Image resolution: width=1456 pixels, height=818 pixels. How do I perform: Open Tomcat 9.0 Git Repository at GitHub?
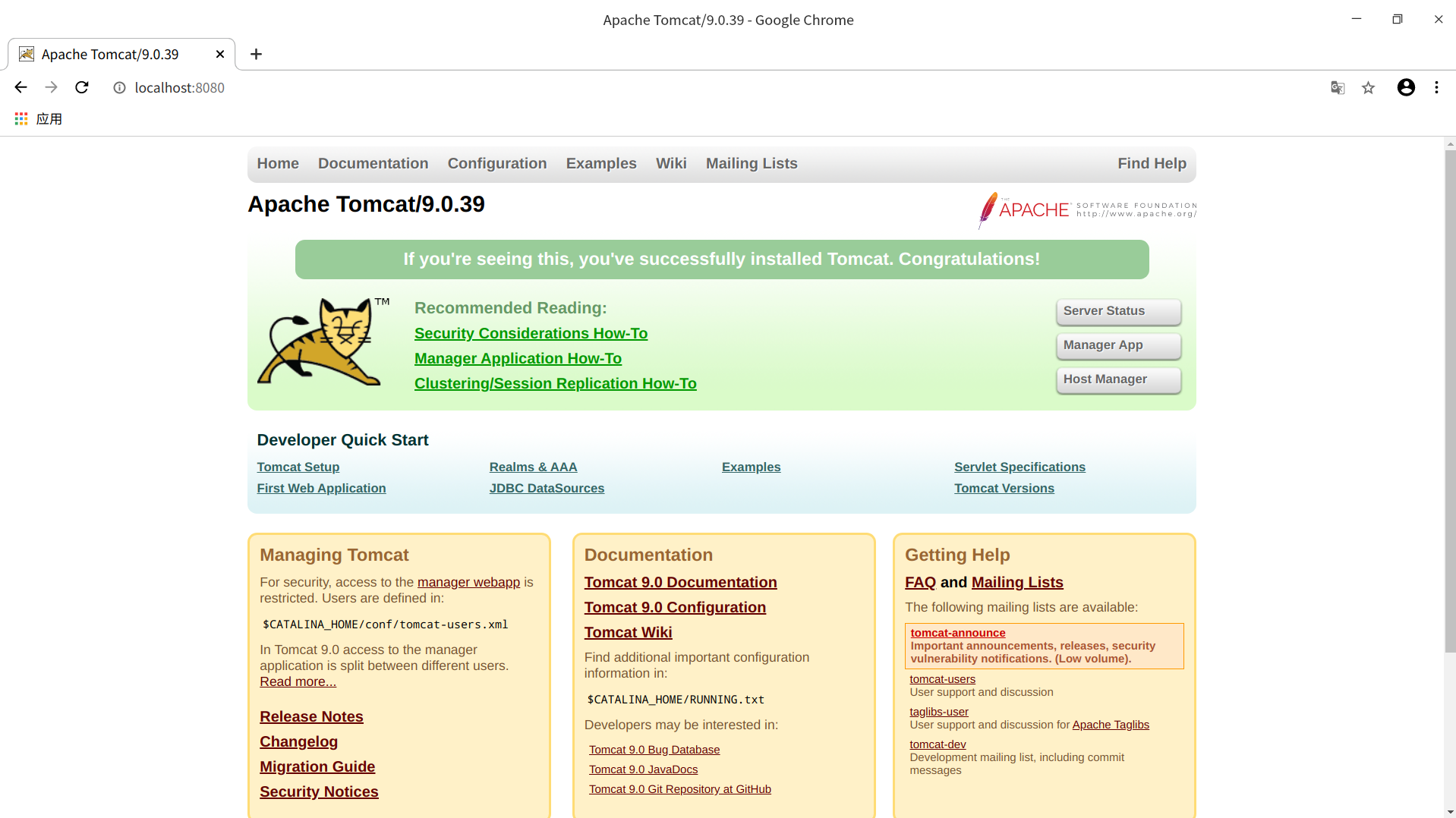pyautogui.click(x=679, y=789)
